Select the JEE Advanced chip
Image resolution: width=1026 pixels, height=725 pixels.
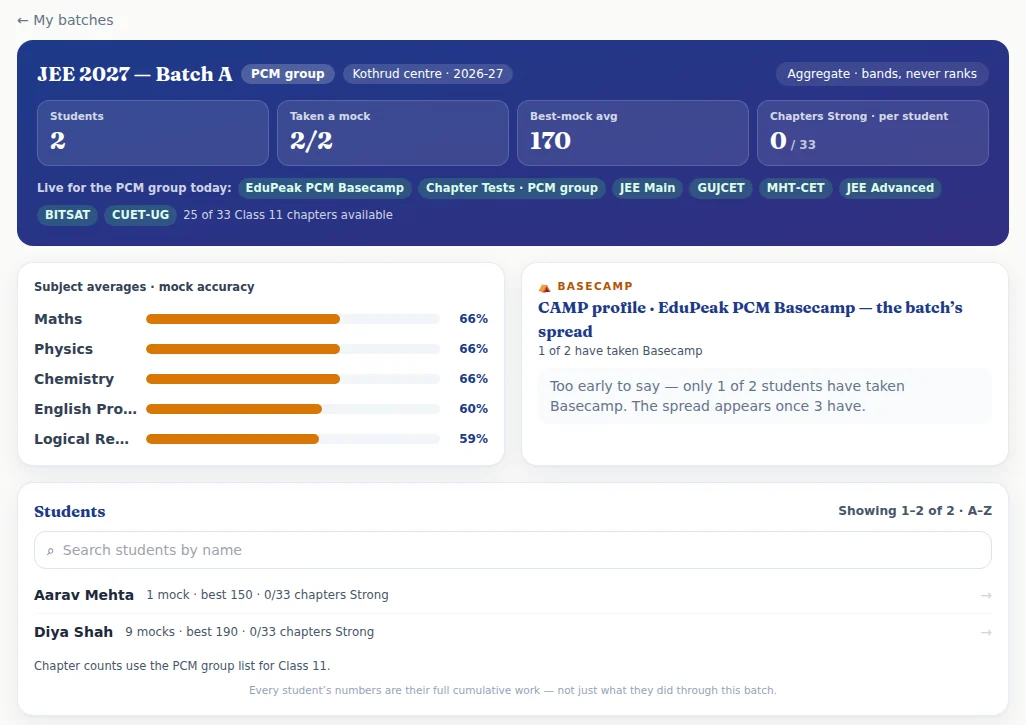point(890,188)
